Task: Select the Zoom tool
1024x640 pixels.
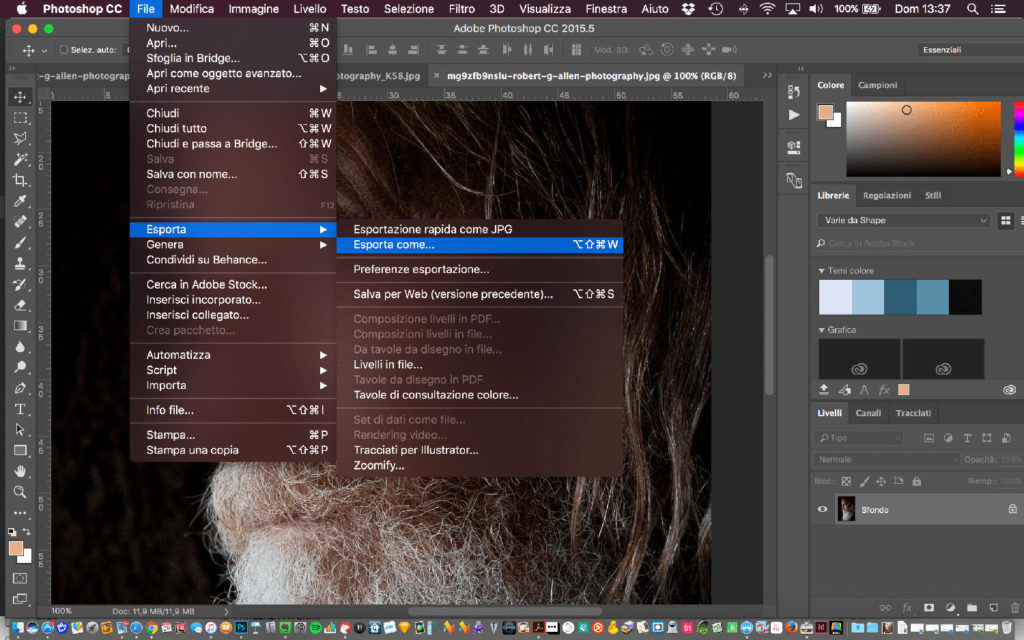Action: [20, 492]
